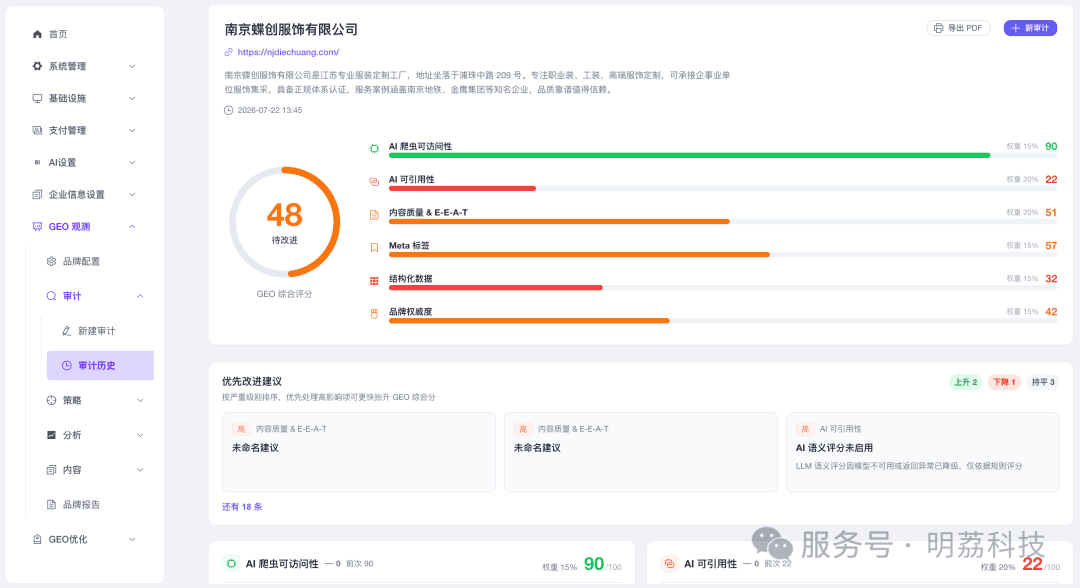Open the first 未命名建议 card

click(x=359, y=452)
